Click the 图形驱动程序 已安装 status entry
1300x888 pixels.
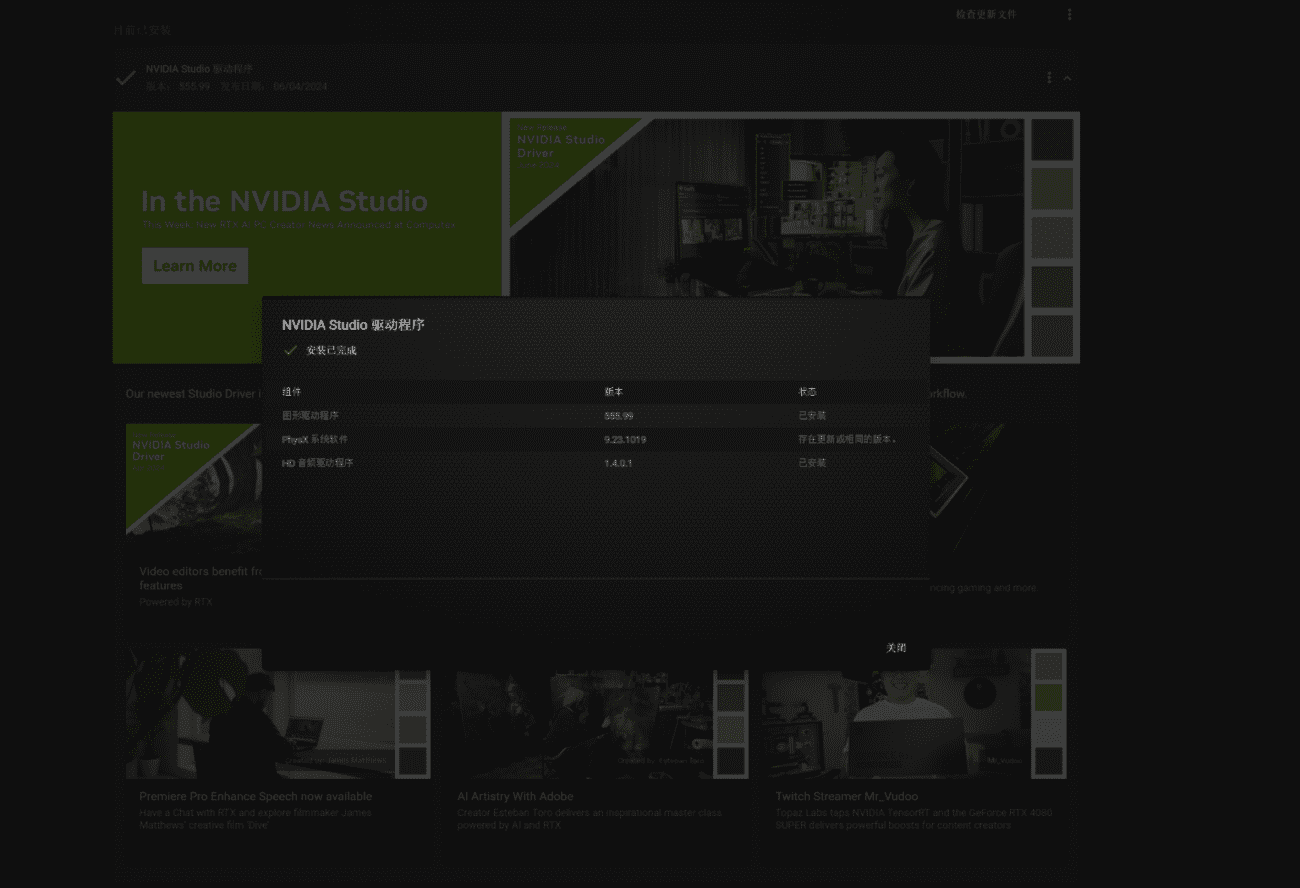coord(811,415)
